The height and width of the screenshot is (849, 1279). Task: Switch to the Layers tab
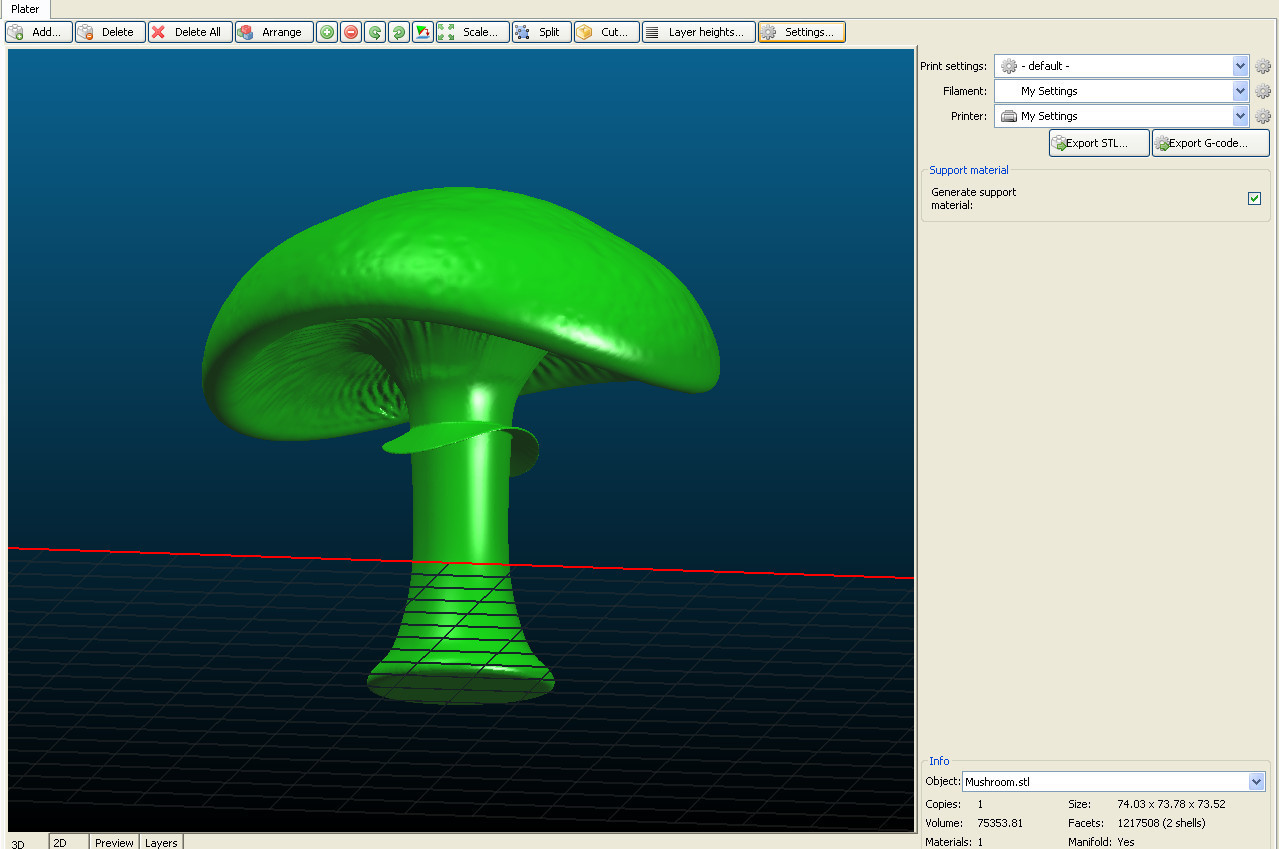click(x=161, y=843)
